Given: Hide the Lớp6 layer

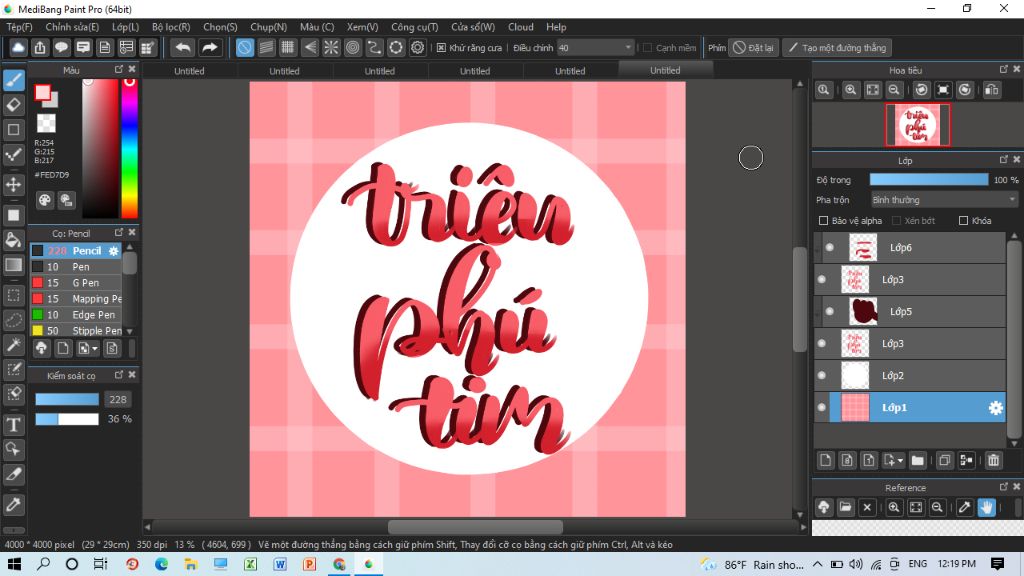Looking at the screenshot, I should [x=829, y=248].
